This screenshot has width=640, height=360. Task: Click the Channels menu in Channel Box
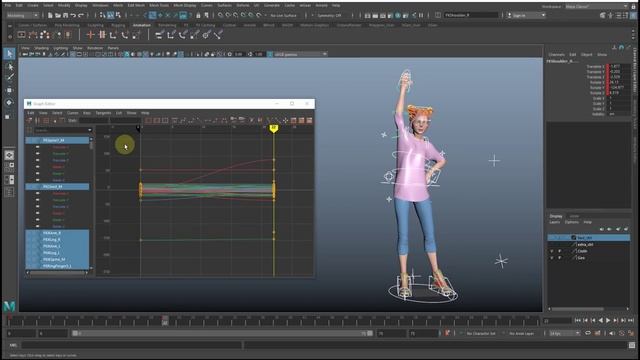556,54
